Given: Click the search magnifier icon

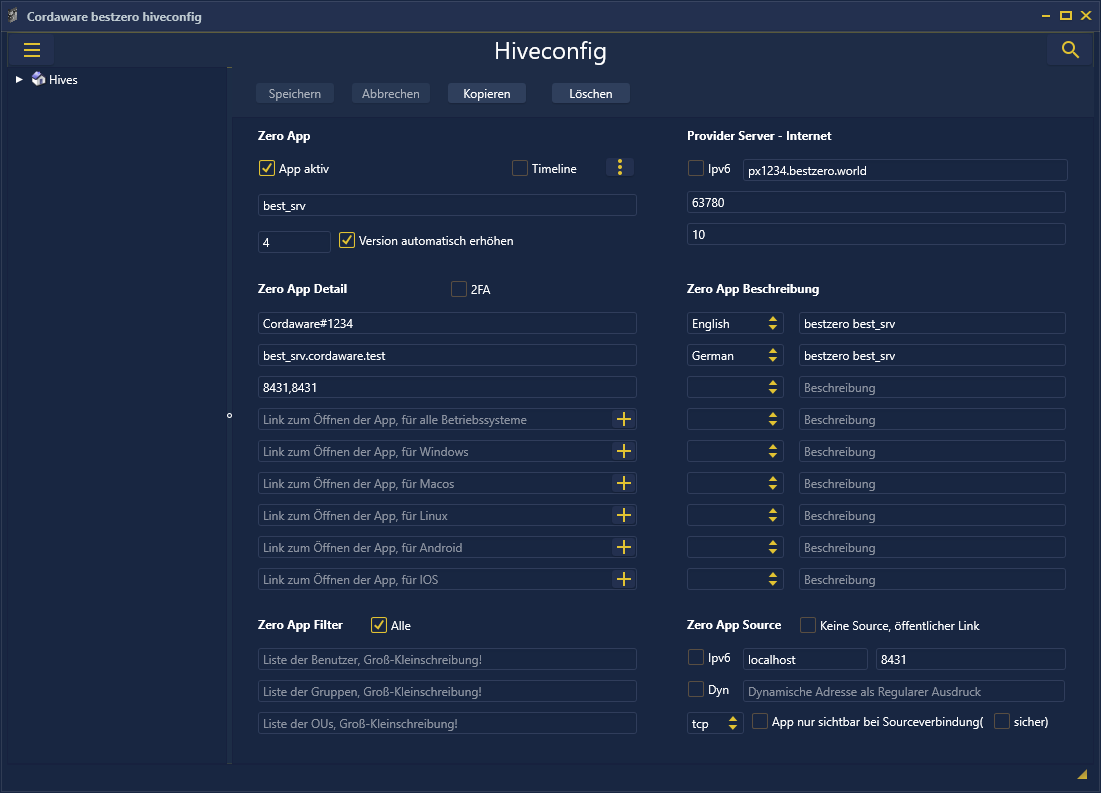Looking at the screenshot, I should pos(1070,50).
